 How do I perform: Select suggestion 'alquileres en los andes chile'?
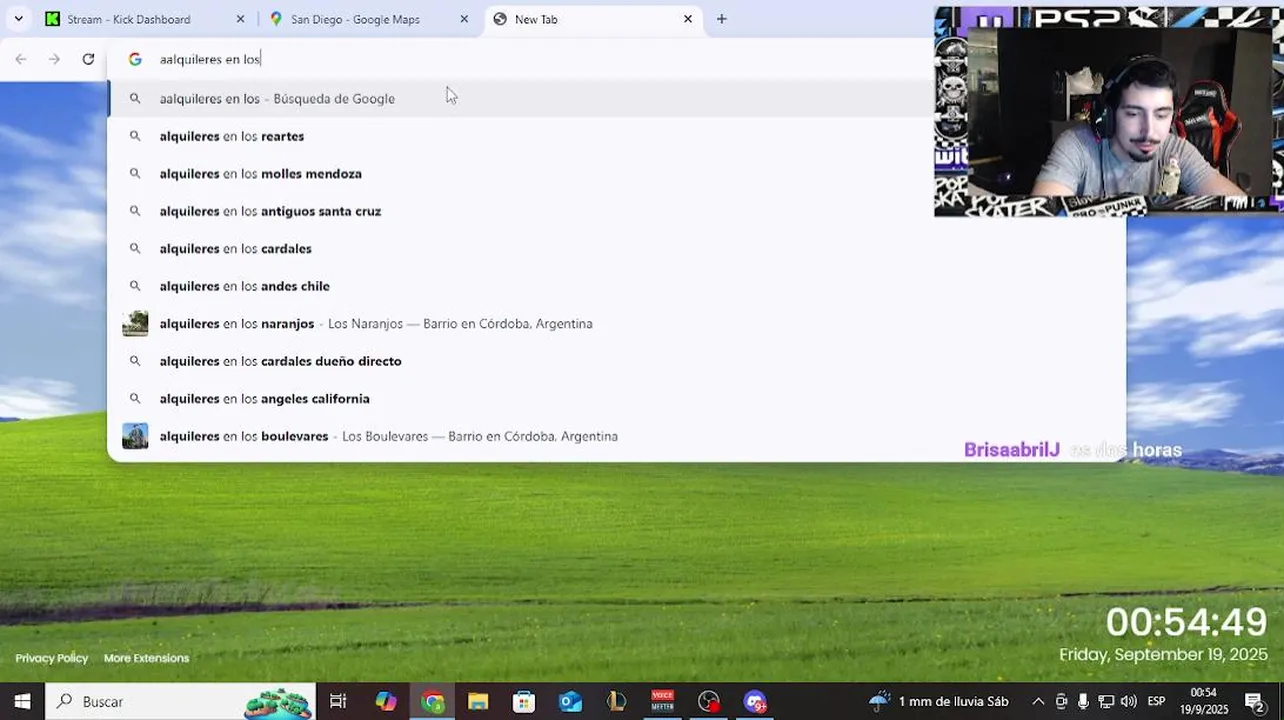616,286
